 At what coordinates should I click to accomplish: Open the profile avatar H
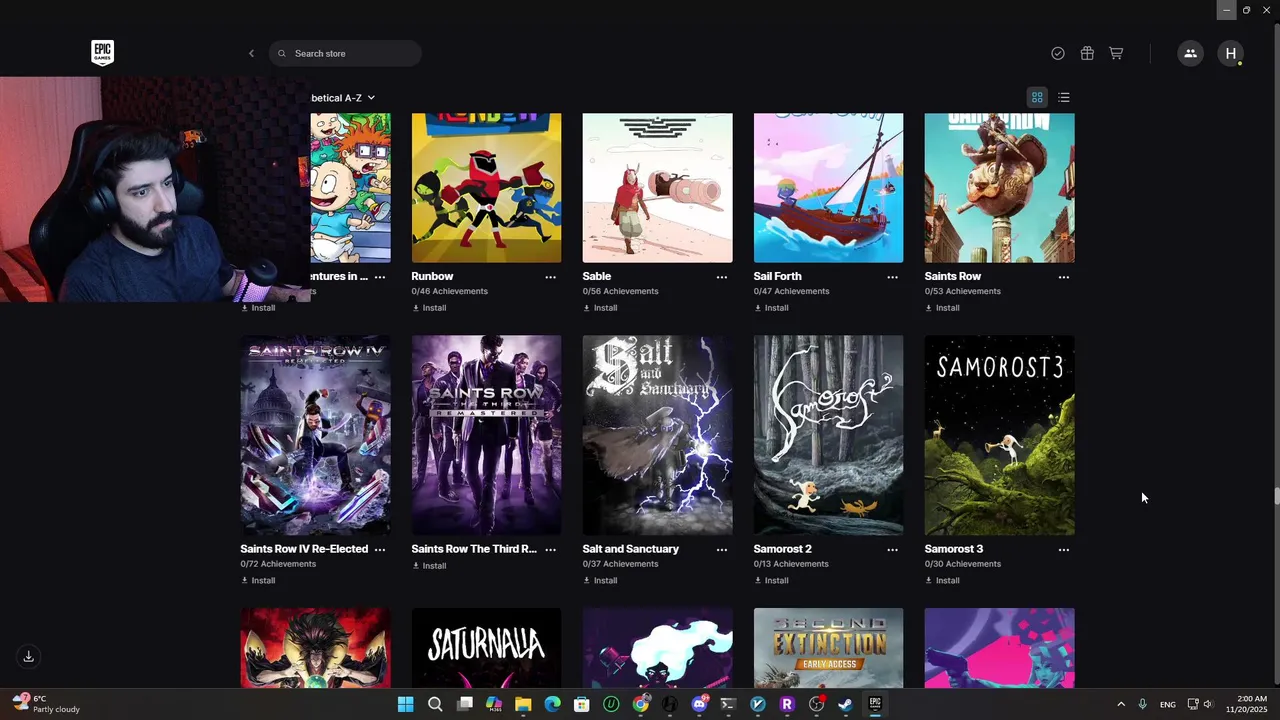(x=1231, y=53)
